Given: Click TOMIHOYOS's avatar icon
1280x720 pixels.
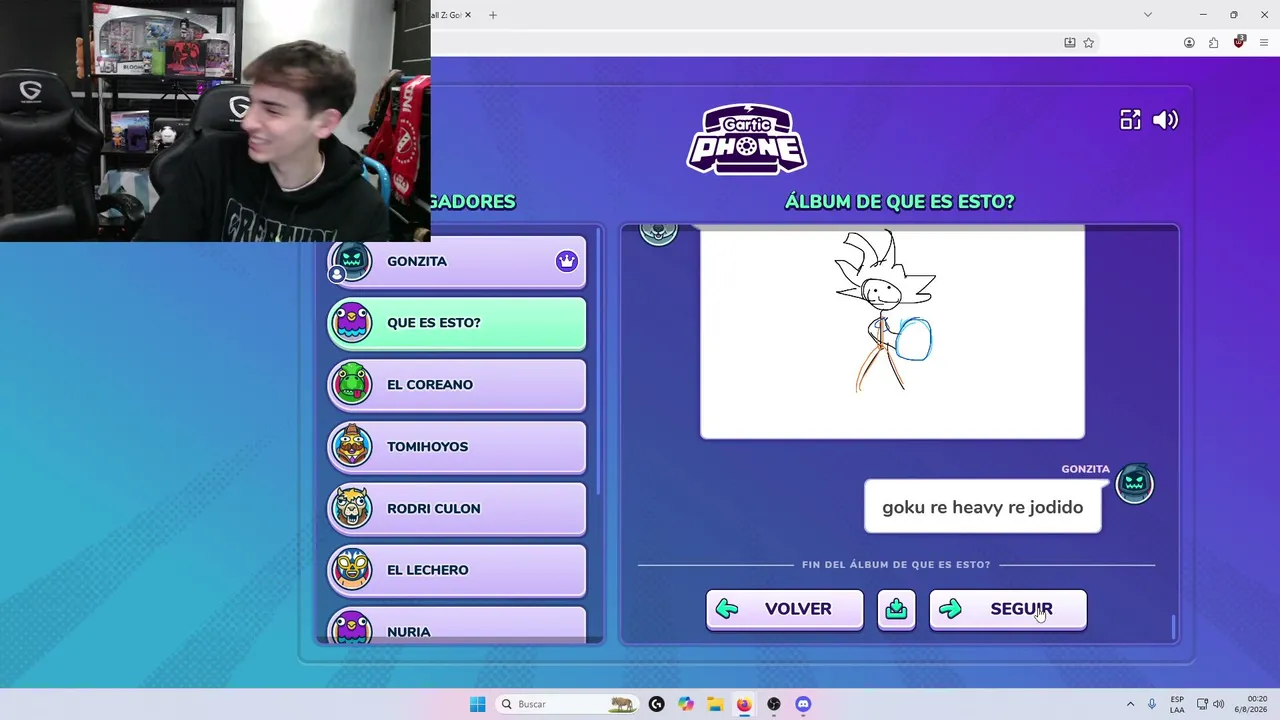Looking at the screenshot, I should click(351, 447).
